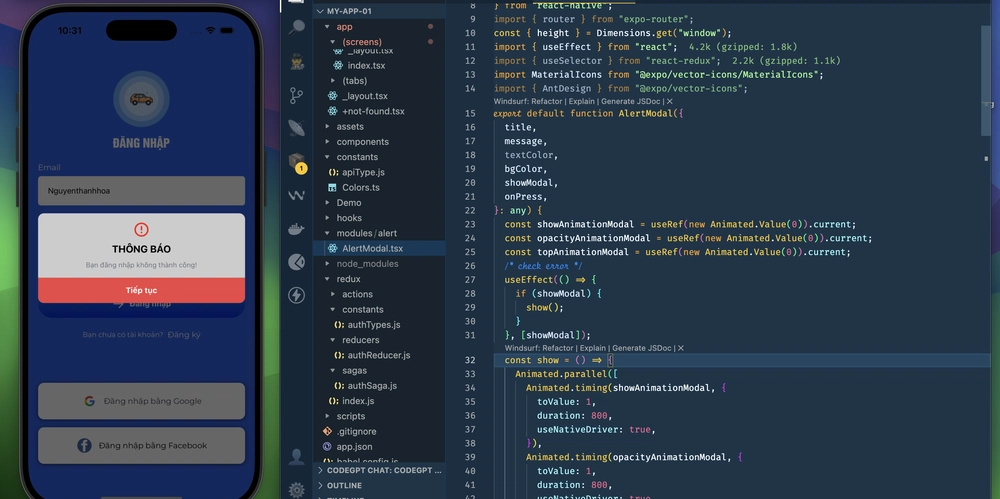The width and height of the screenshot is (1000, 499).
Task: Open the Extensions view with badge 1
Action: tap(297, 163)
